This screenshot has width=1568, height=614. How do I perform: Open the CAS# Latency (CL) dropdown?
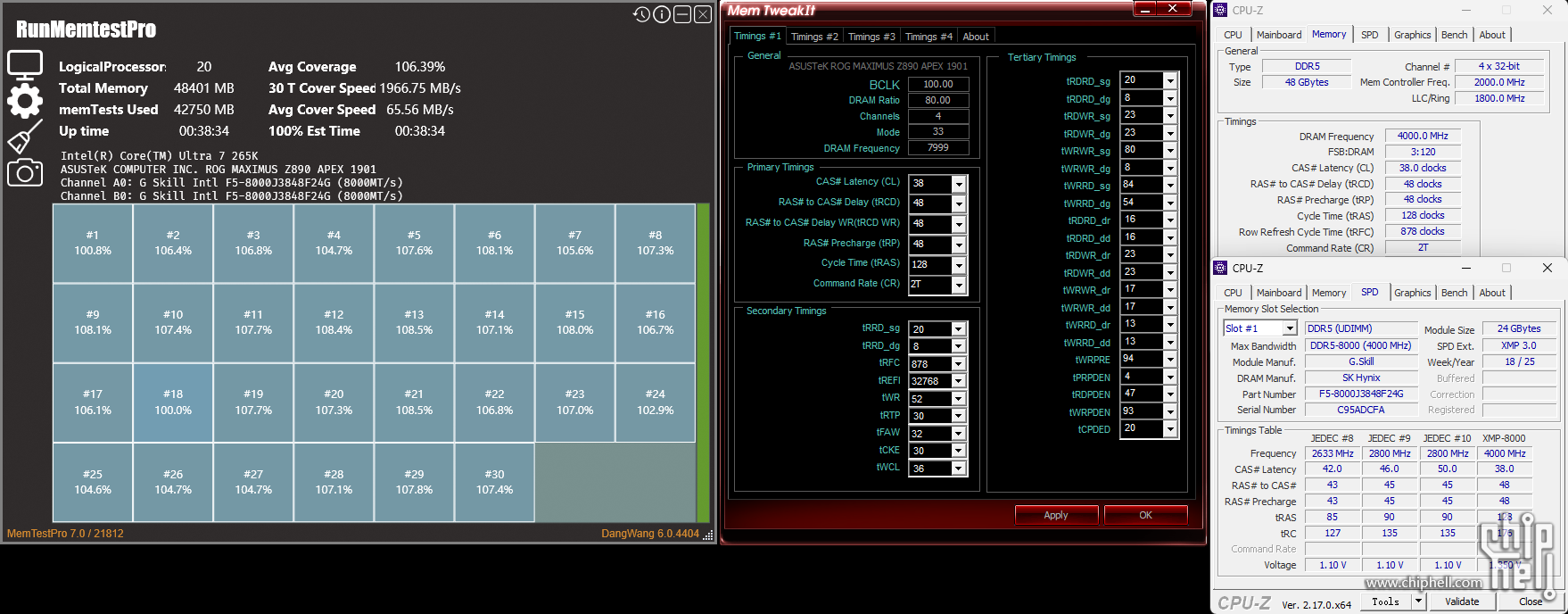point(959,184)
